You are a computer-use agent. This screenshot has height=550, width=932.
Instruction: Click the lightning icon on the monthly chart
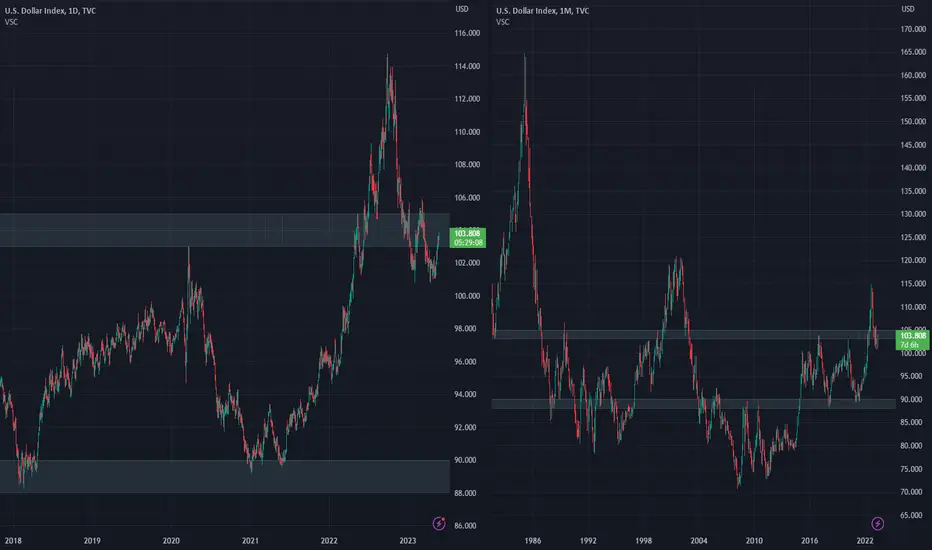[877, 523]
